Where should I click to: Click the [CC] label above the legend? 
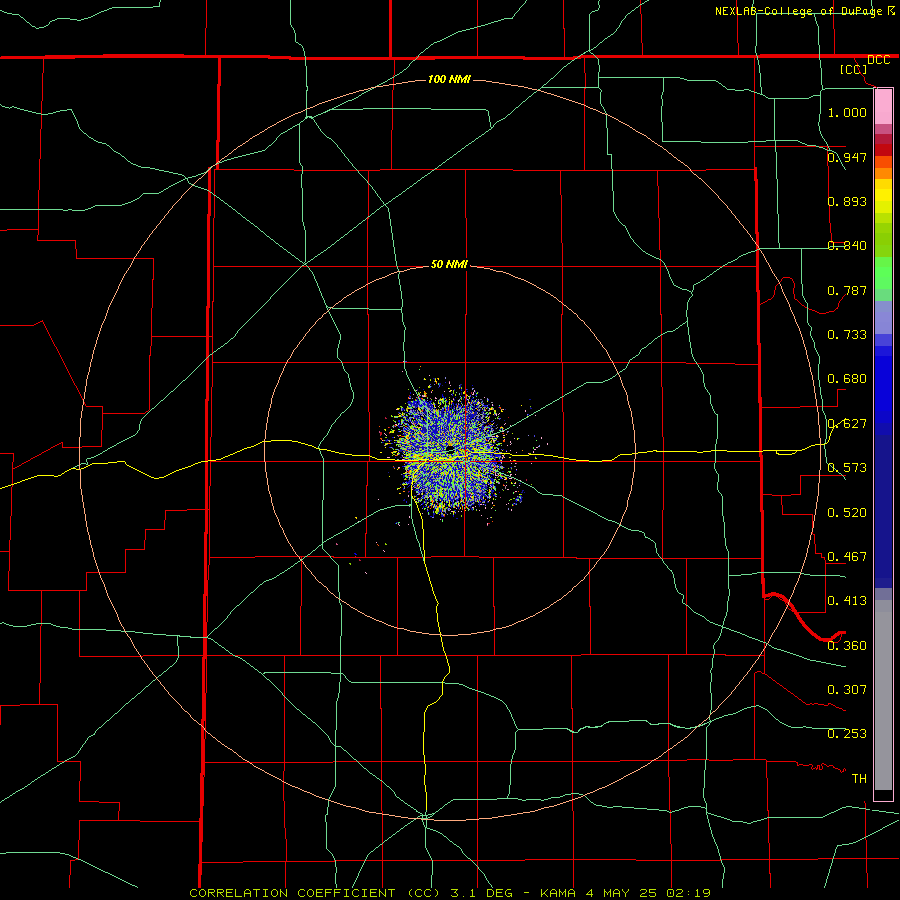click(854, 69)
